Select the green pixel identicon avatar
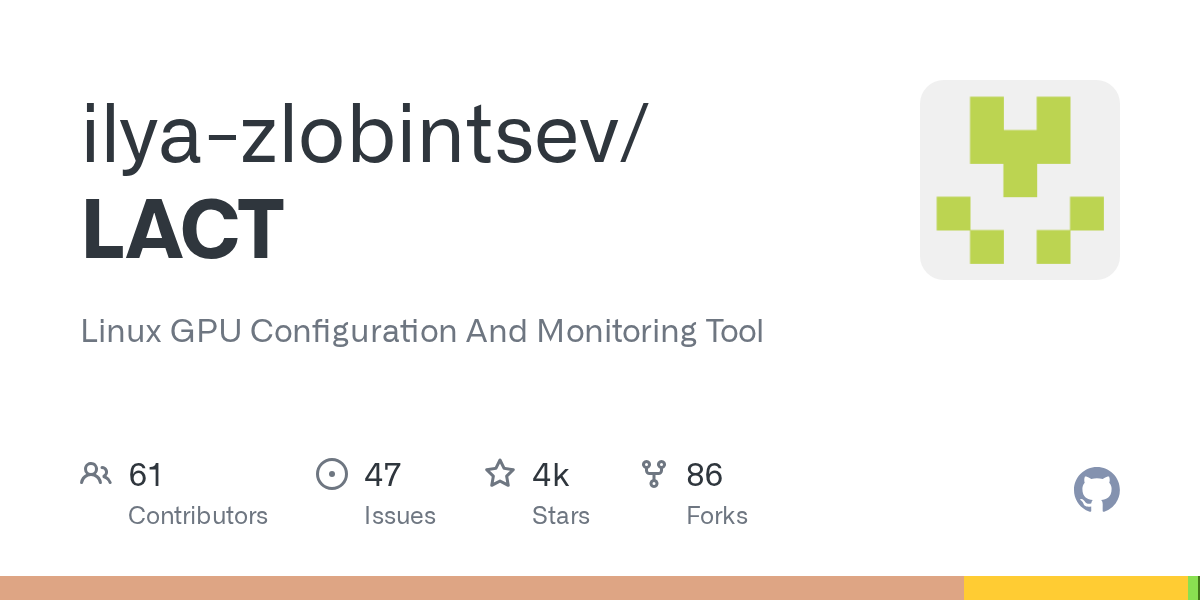 (1019, 180)
